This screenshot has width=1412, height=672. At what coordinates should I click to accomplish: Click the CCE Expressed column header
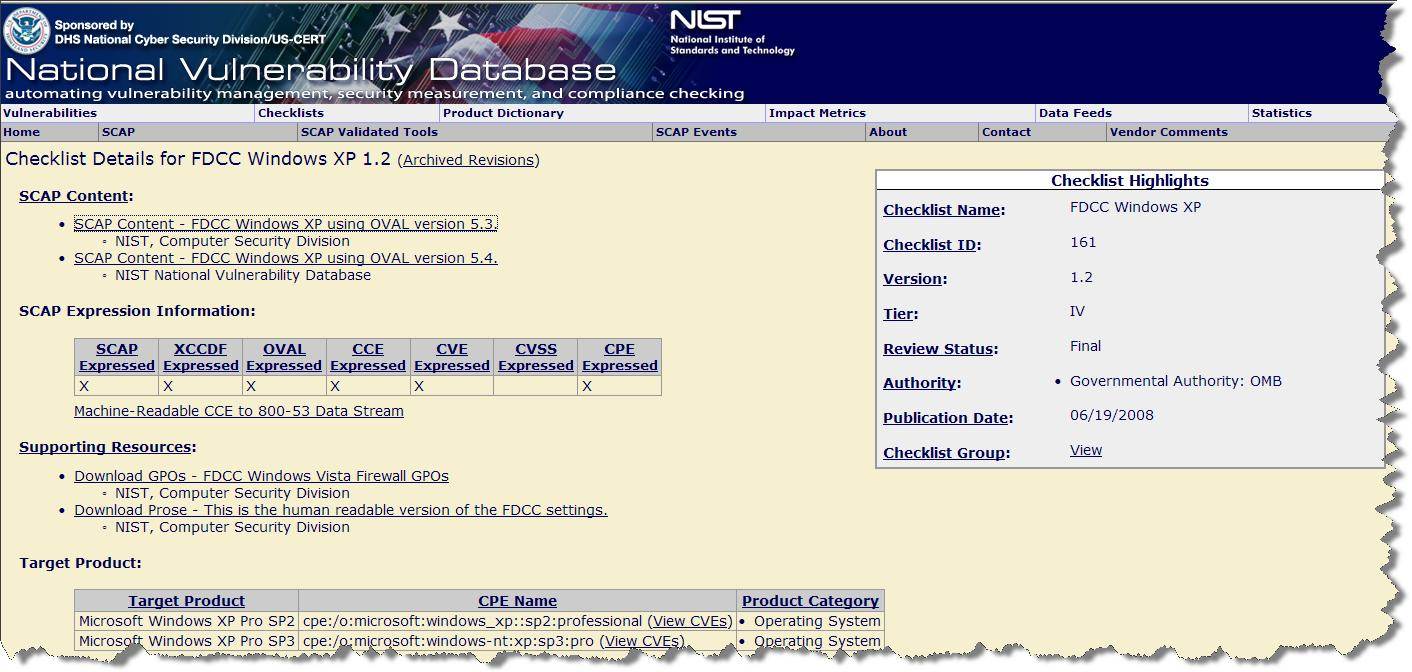point(368,357)
